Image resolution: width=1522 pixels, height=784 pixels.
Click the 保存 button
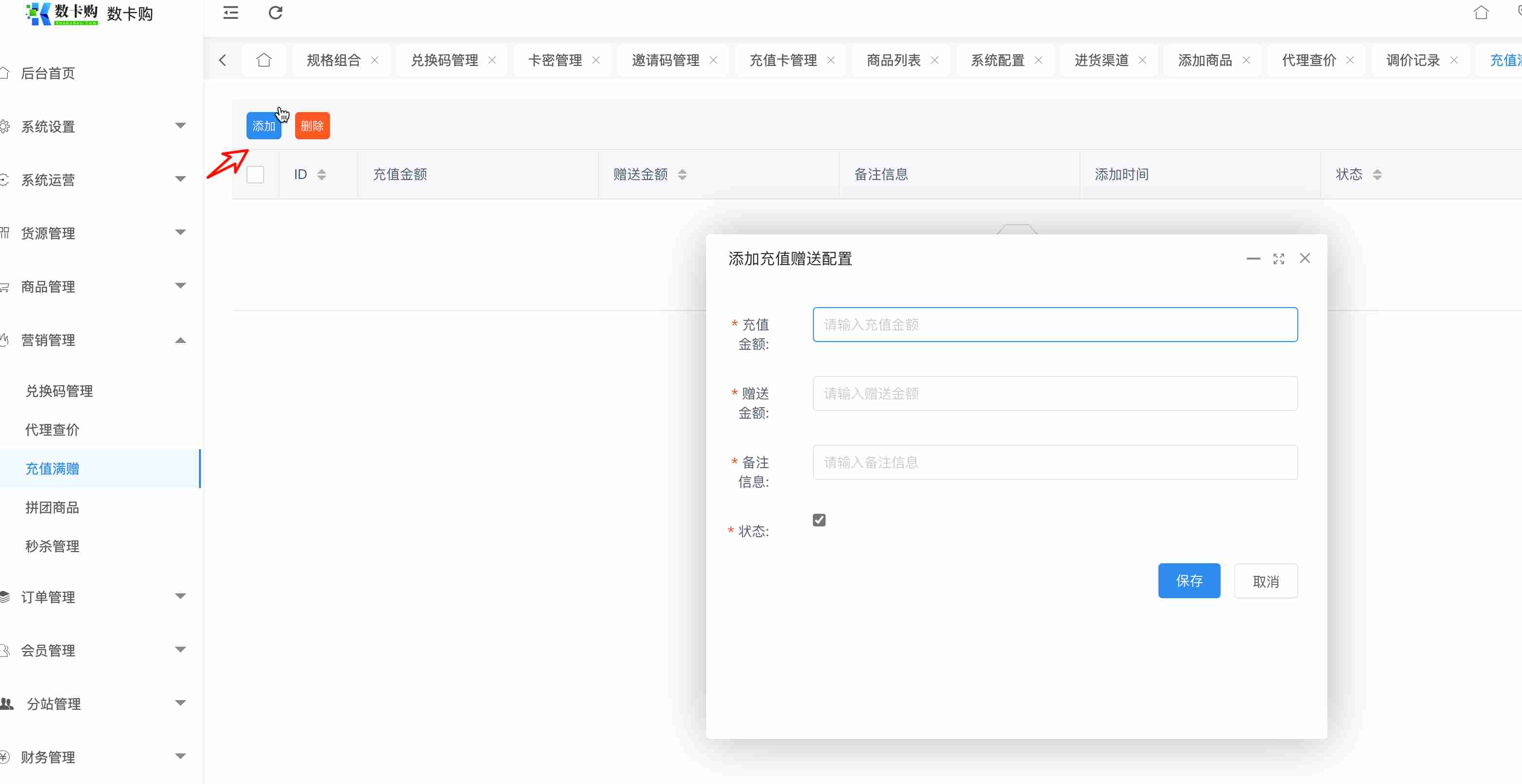tap(1189, 581)
